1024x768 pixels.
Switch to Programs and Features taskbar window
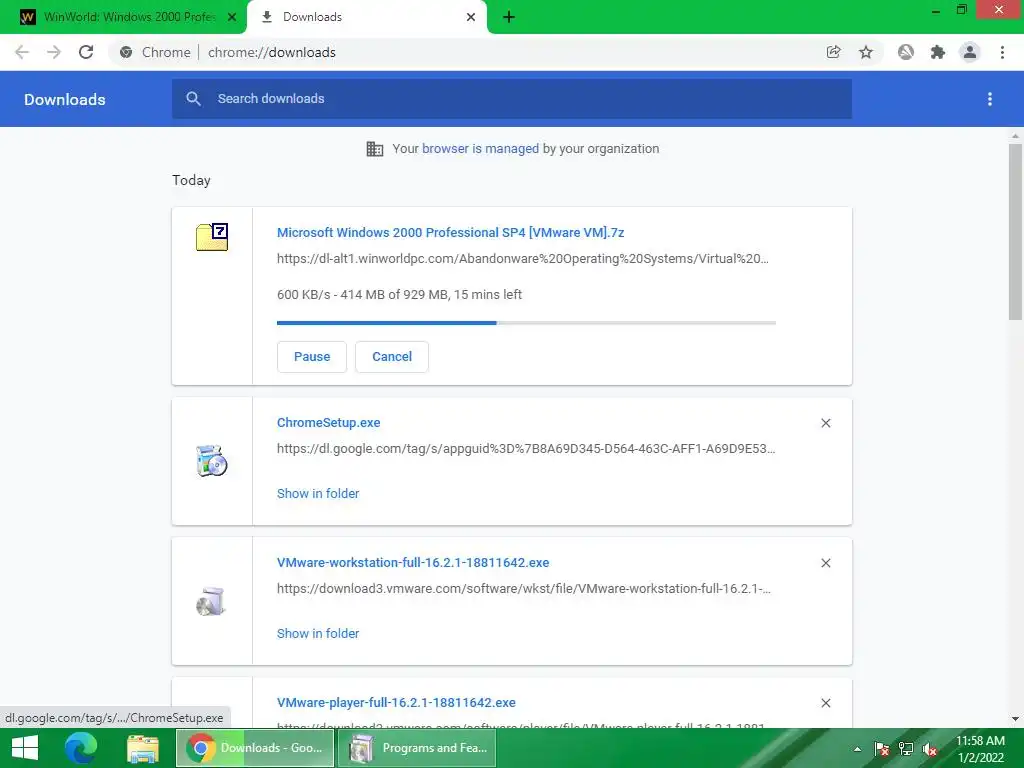[x=417, y=748]
